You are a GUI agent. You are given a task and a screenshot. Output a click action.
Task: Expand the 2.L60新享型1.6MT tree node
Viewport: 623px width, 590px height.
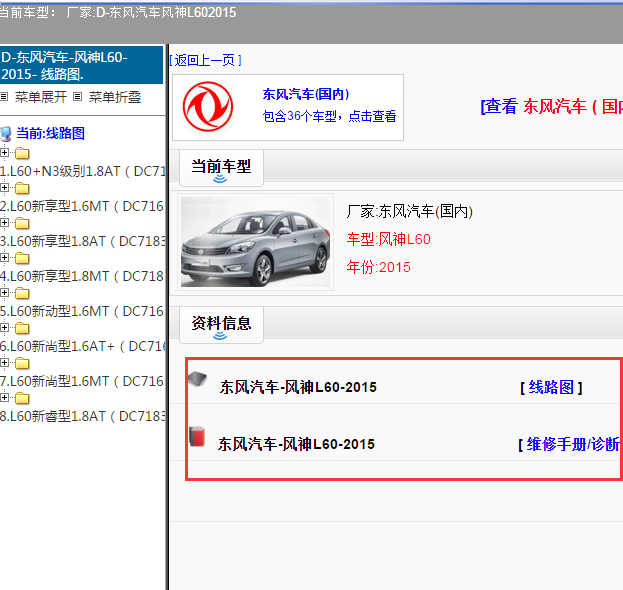(4, 188)
